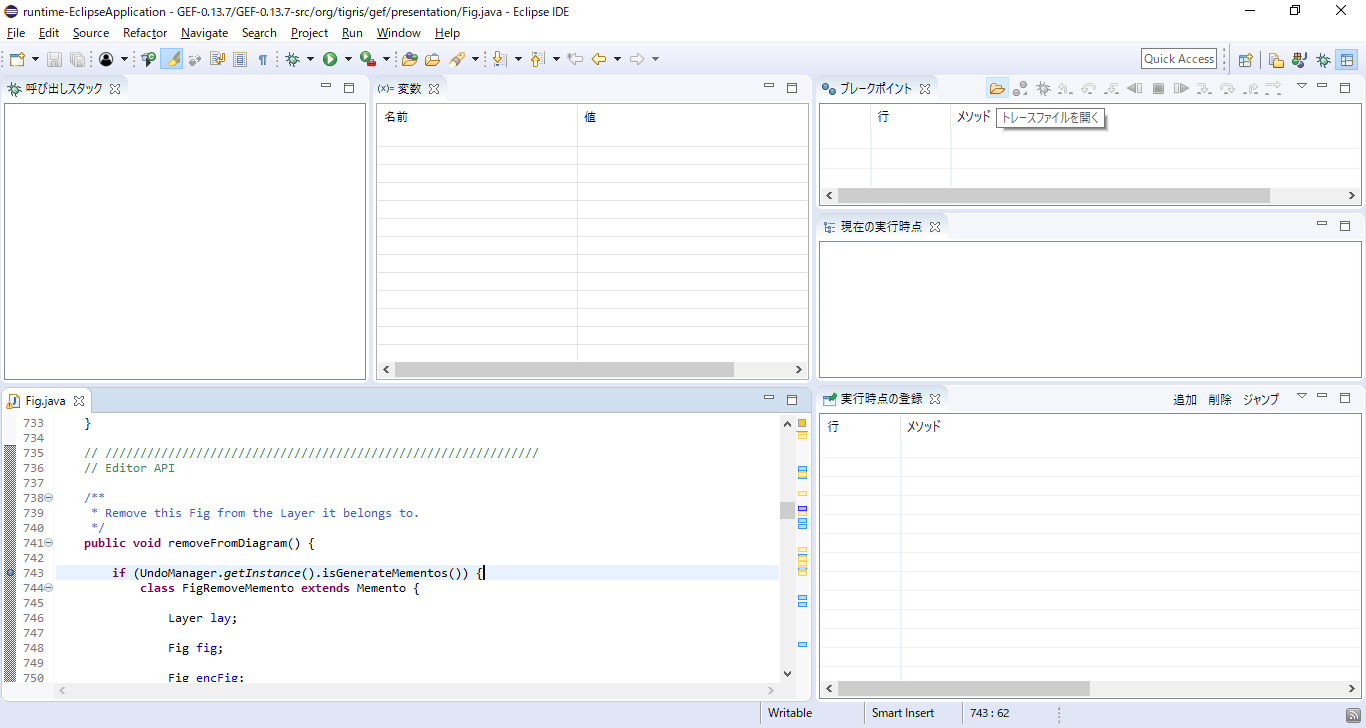Toggle Show Whitespace Characters pilcrow icon

coord(263,59)
